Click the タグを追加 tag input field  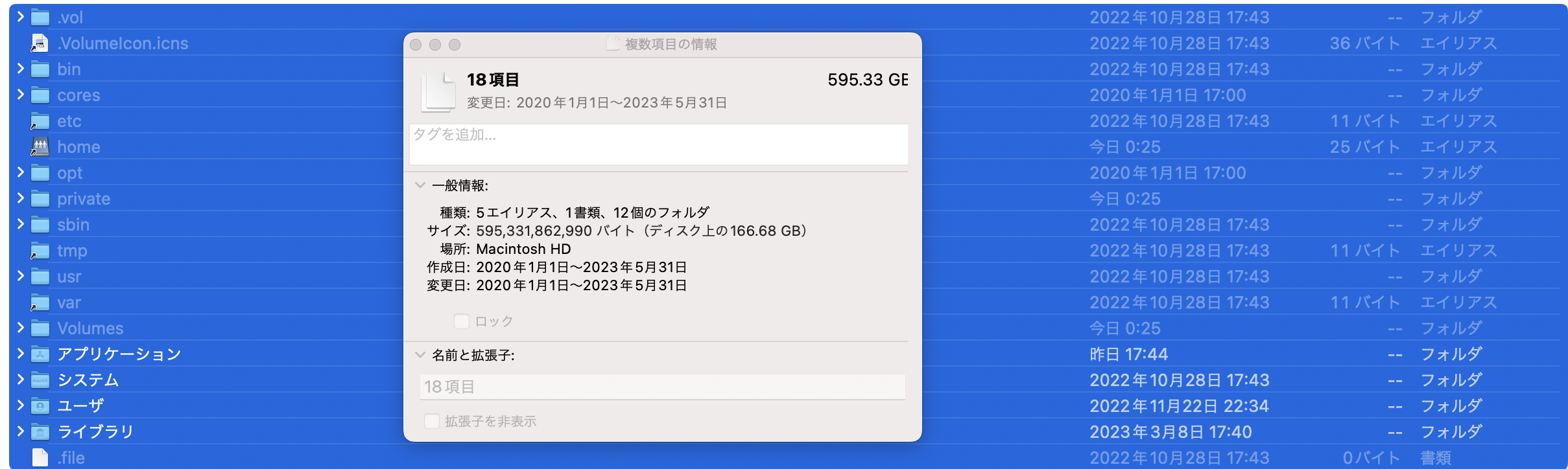657,144
